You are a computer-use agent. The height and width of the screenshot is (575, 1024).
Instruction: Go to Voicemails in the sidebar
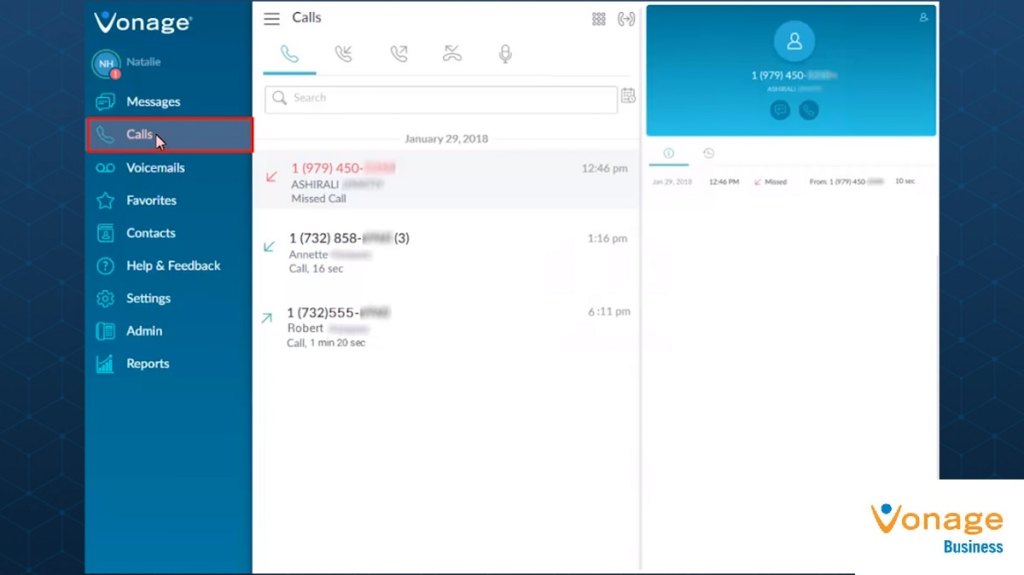click(x=155, y=168)
